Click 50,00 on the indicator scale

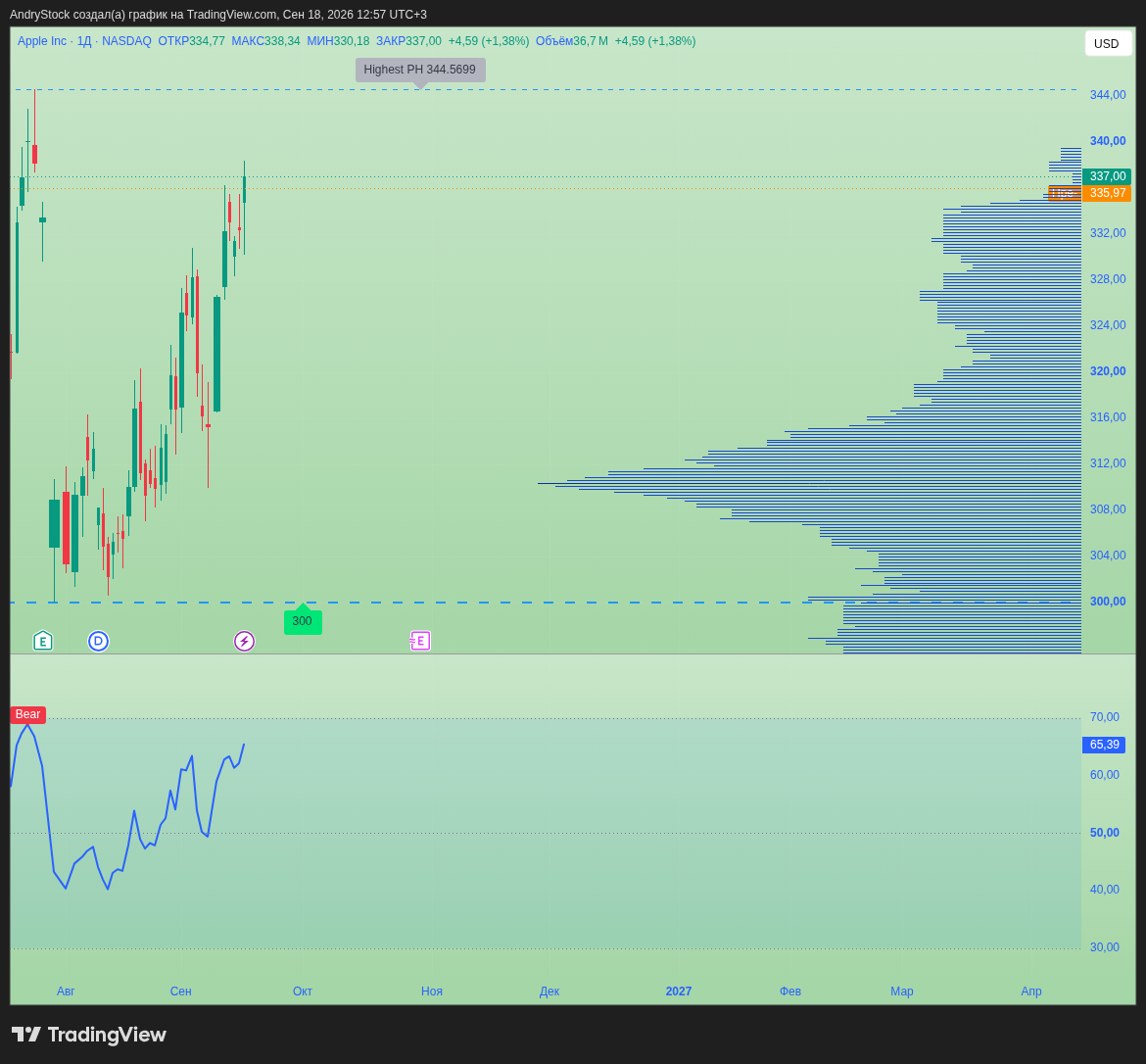tap(1104, 833)
